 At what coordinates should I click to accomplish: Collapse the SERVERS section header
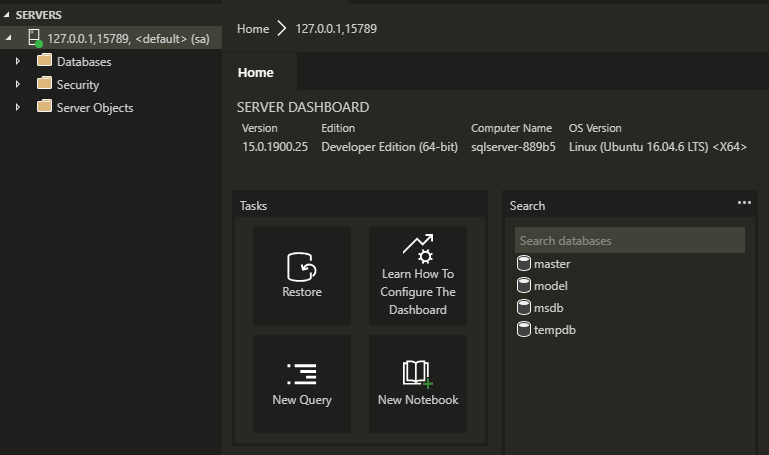(8, 15)
